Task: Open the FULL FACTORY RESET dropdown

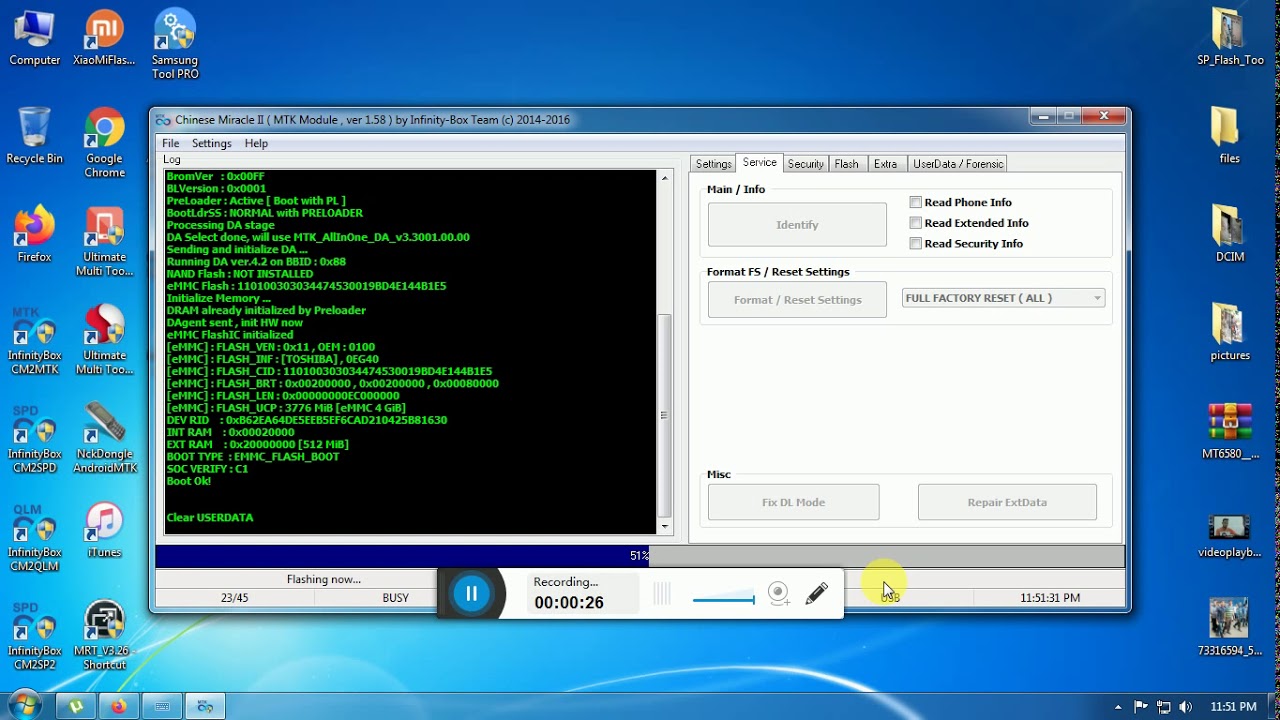Action: 1003,298
